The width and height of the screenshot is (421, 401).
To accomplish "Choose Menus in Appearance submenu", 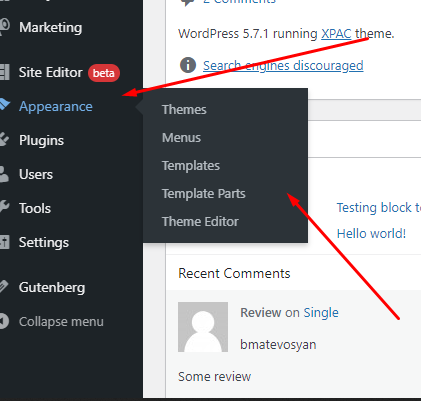I will coord(181,138).
